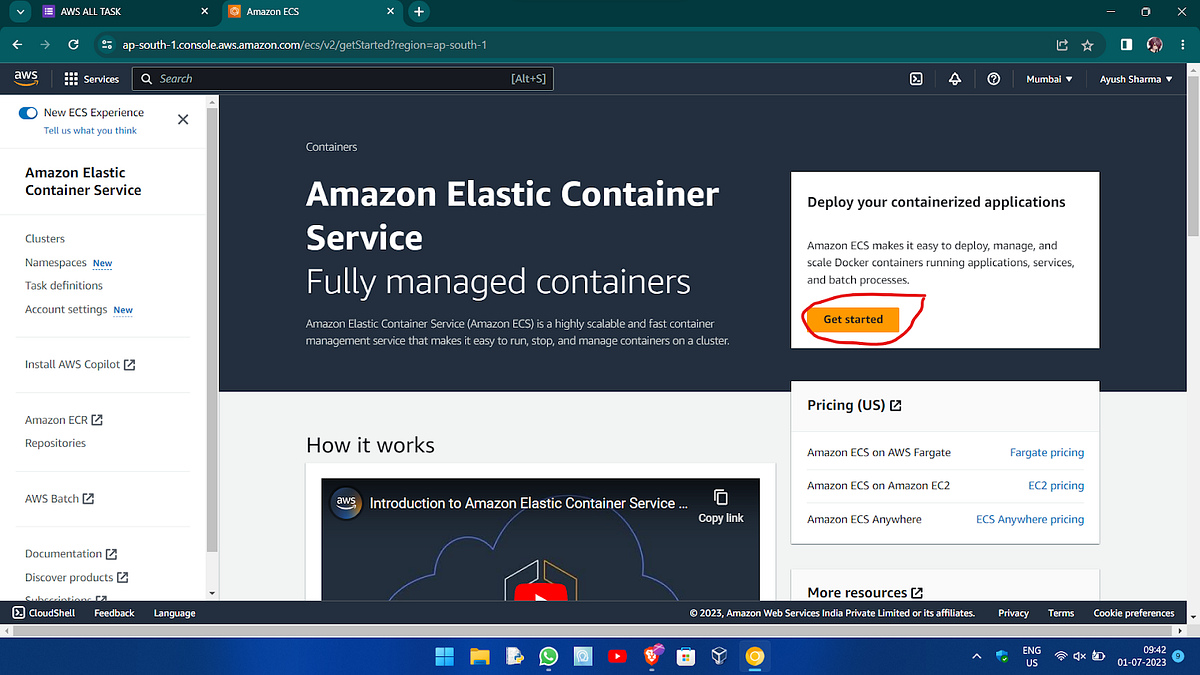Open WhatsApp from the taskbar
This screenshot has height=675, width=1200.
(x=548, y=656)
